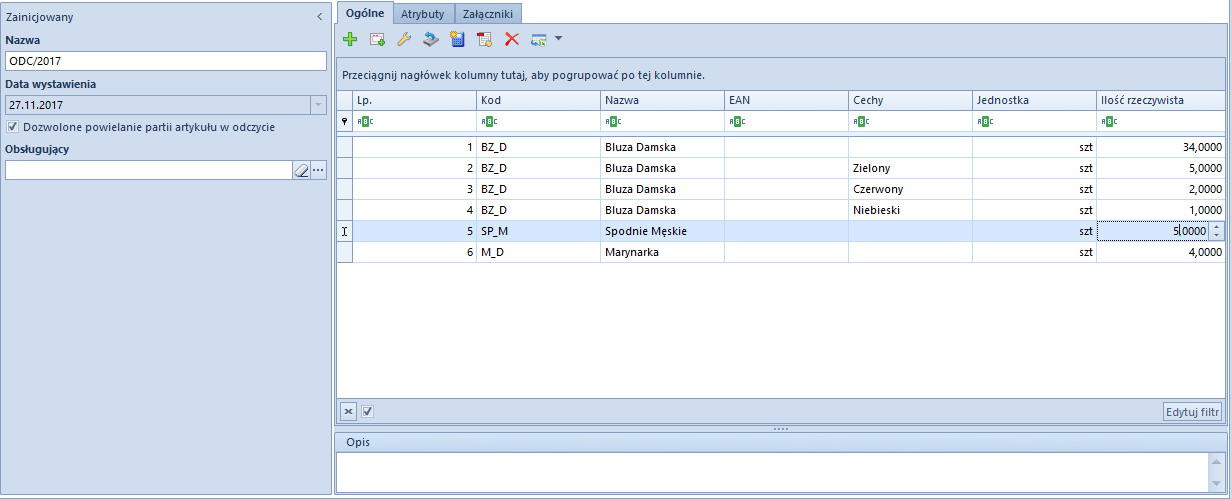
Task: Click the filter cell under Cechy column
Action: click(x=910, y=121)
